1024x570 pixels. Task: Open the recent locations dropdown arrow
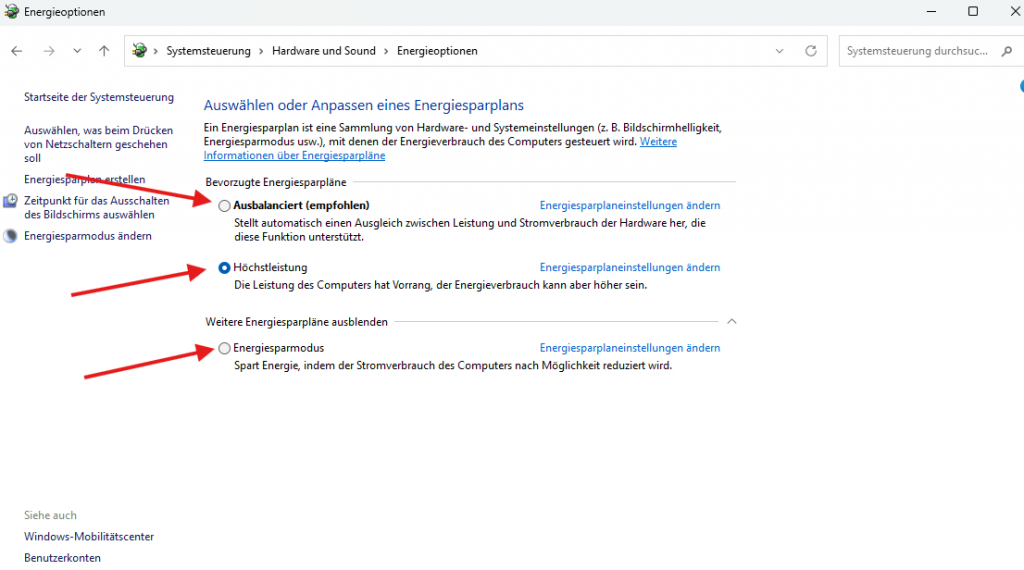[76, 51]
